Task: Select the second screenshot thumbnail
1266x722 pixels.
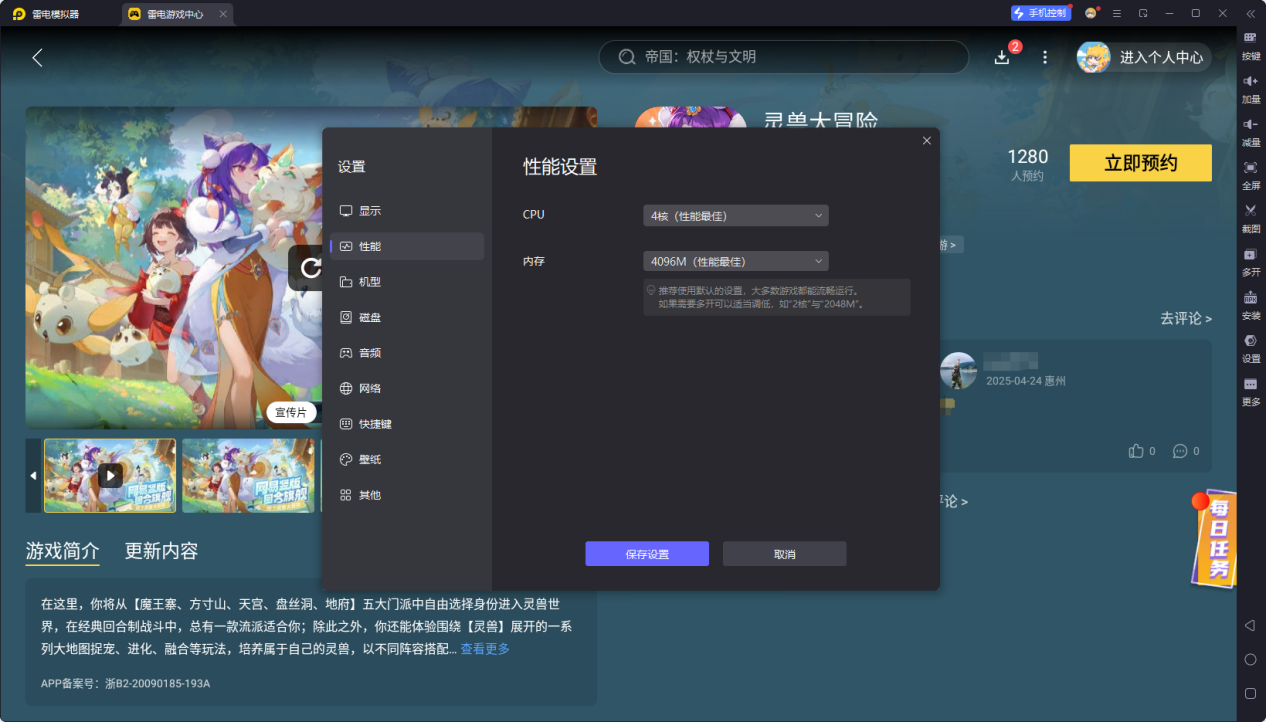Action: click(x=248, y=475)
